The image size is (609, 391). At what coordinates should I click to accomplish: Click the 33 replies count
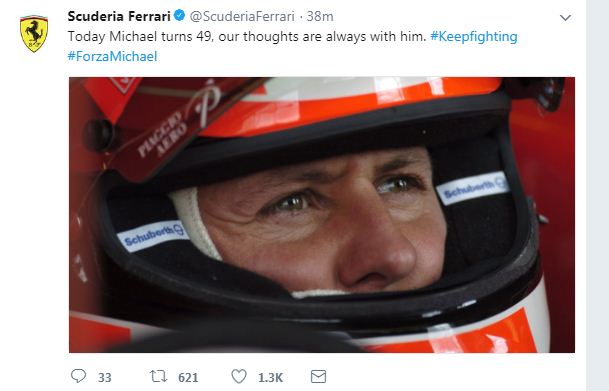click(104, 377)
